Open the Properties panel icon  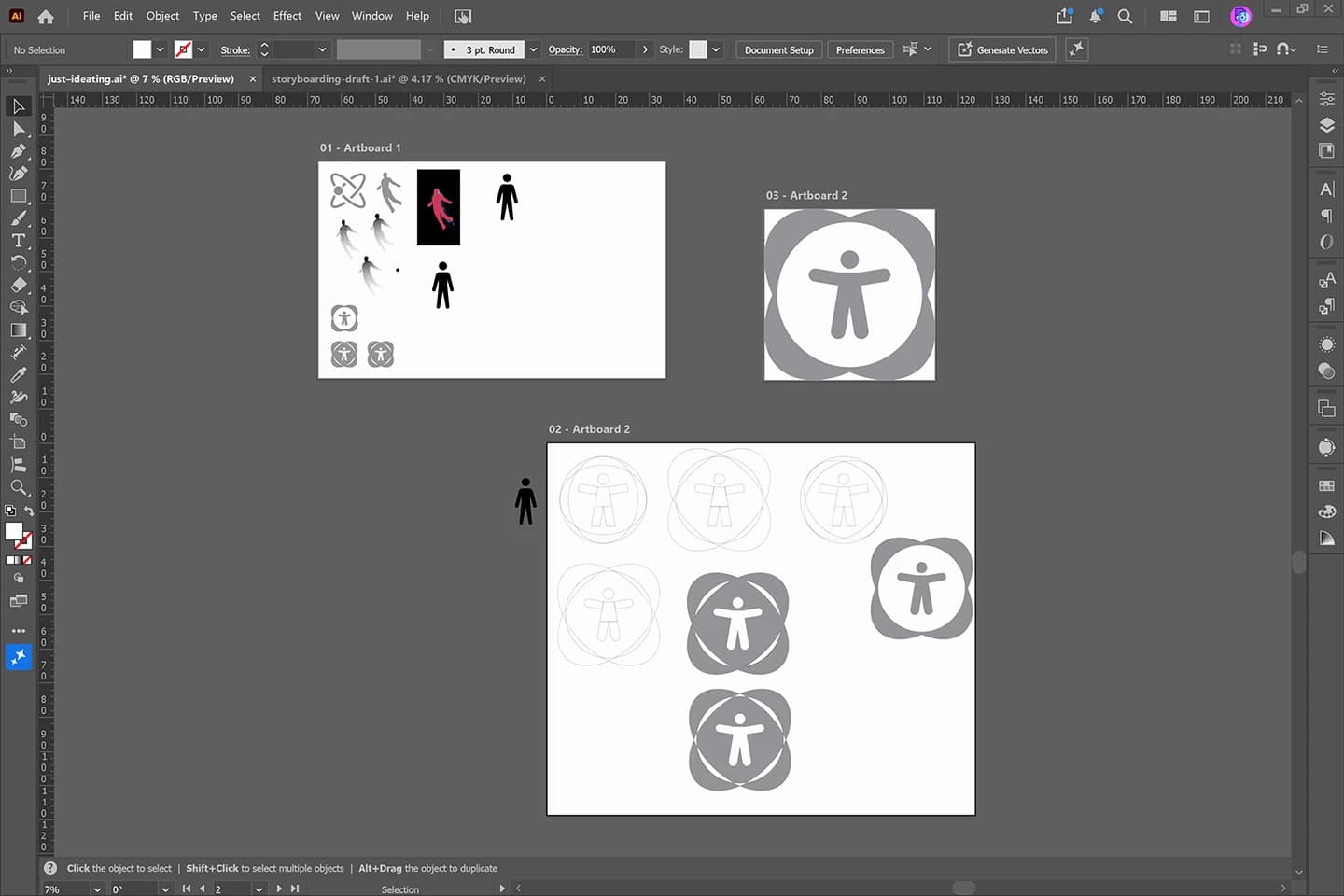[x=1326, y=99]
